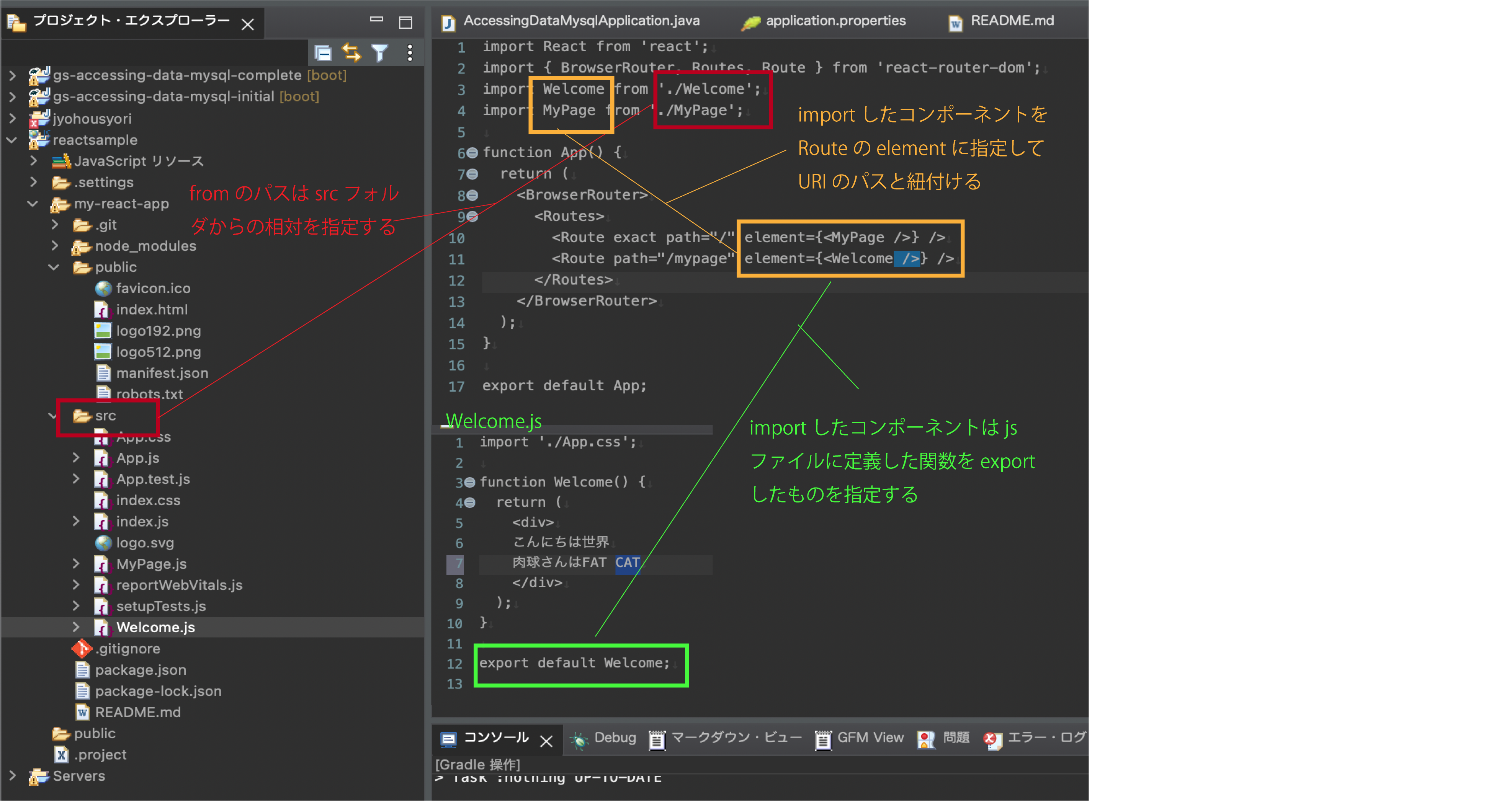This screenshot has width=1512, height=801.
Task: Click the Collapse All toolbar icon
Action: pyautogui.click(x=323, y=54)
